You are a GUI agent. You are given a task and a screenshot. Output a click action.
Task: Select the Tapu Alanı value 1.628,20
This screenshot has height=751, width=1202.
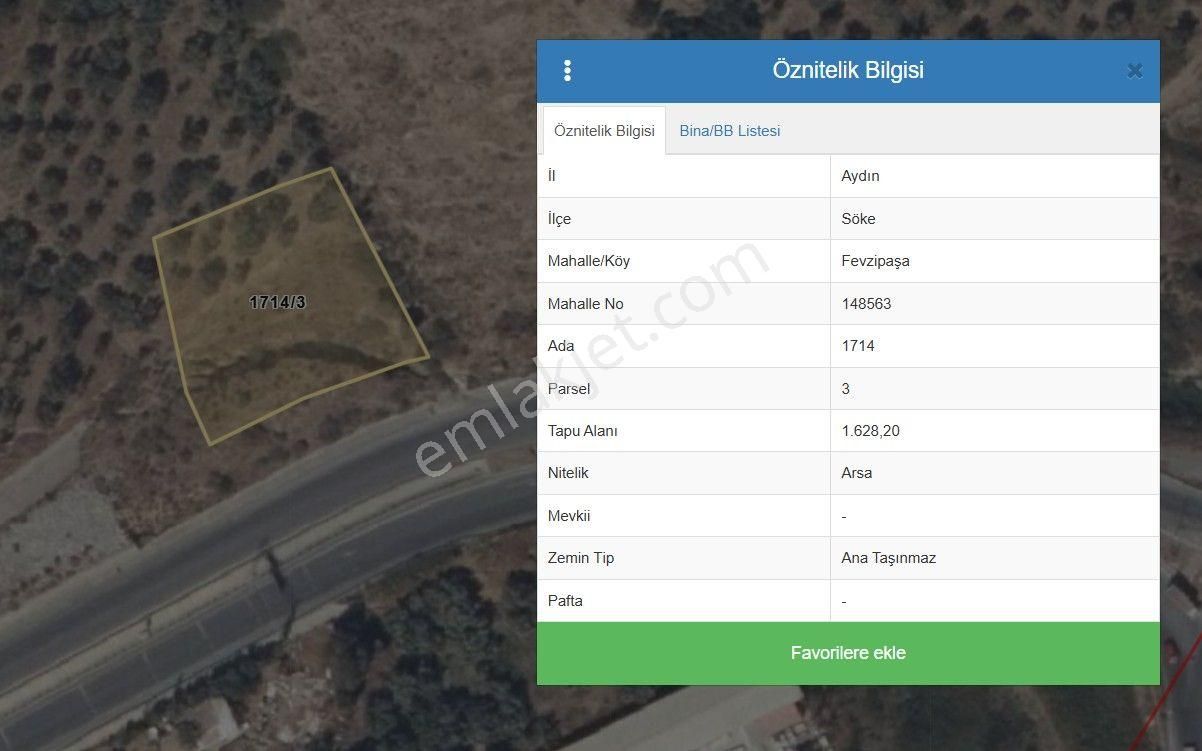[870, 431]
